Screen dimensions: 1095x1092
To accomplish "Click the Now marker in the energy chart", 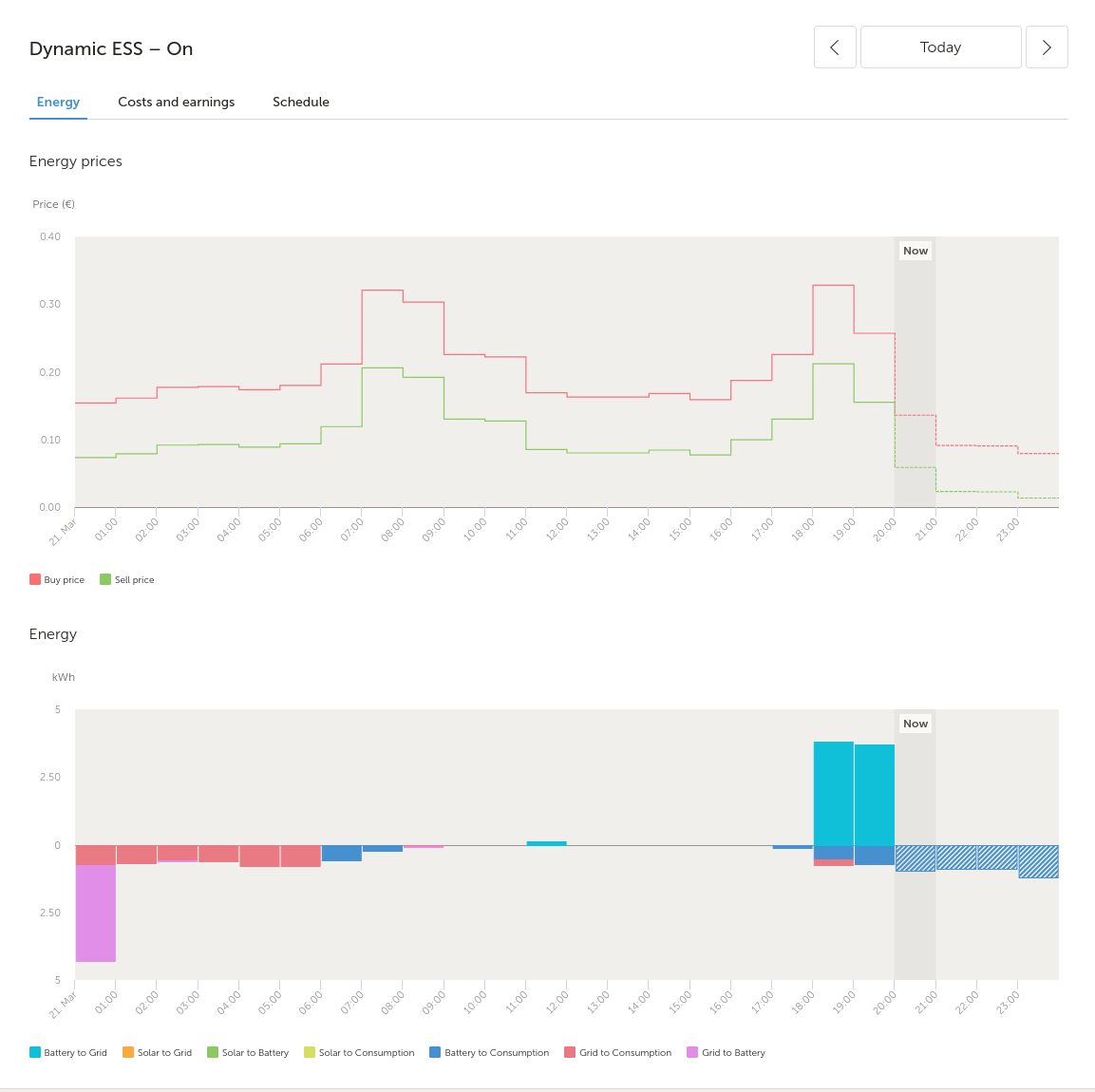I will [916, 724].
